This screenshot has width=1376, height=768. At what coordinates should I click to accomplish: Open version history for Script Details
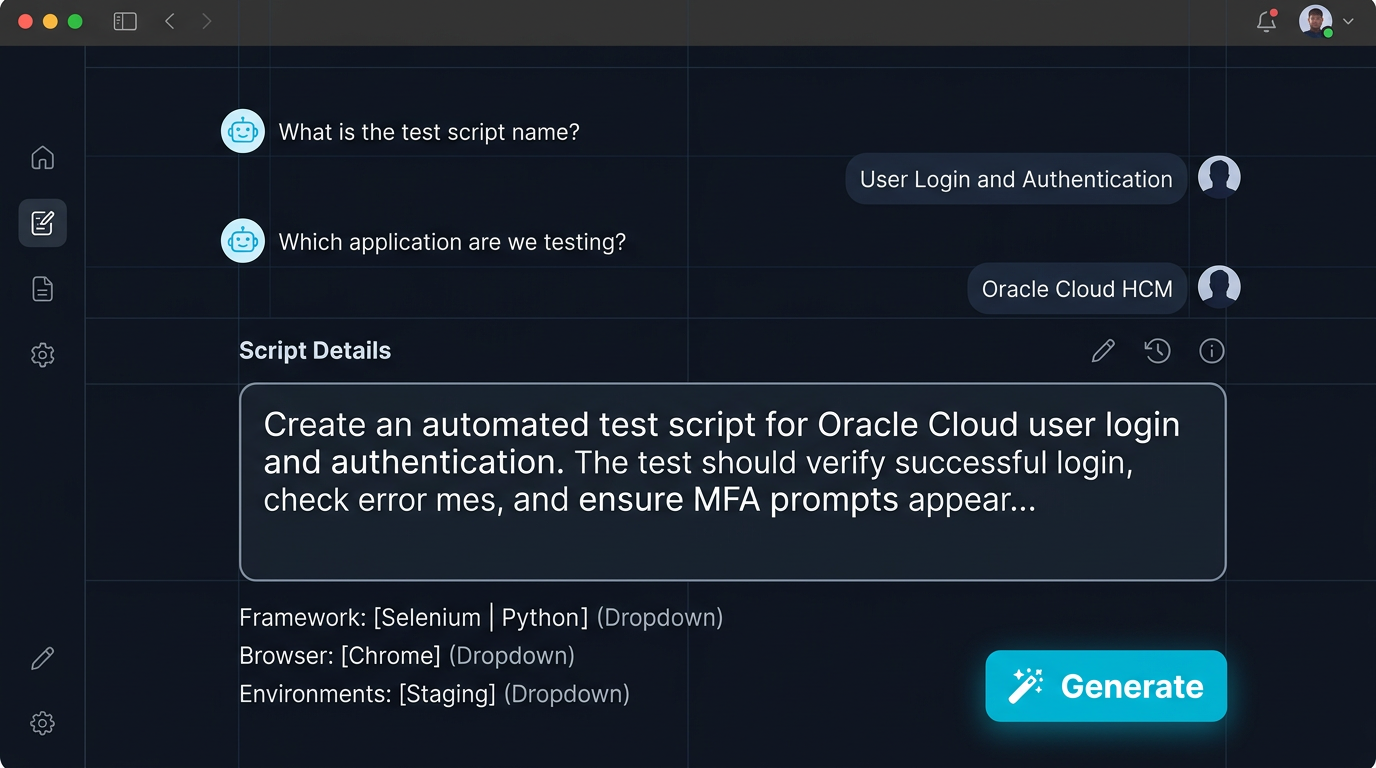1157,350
